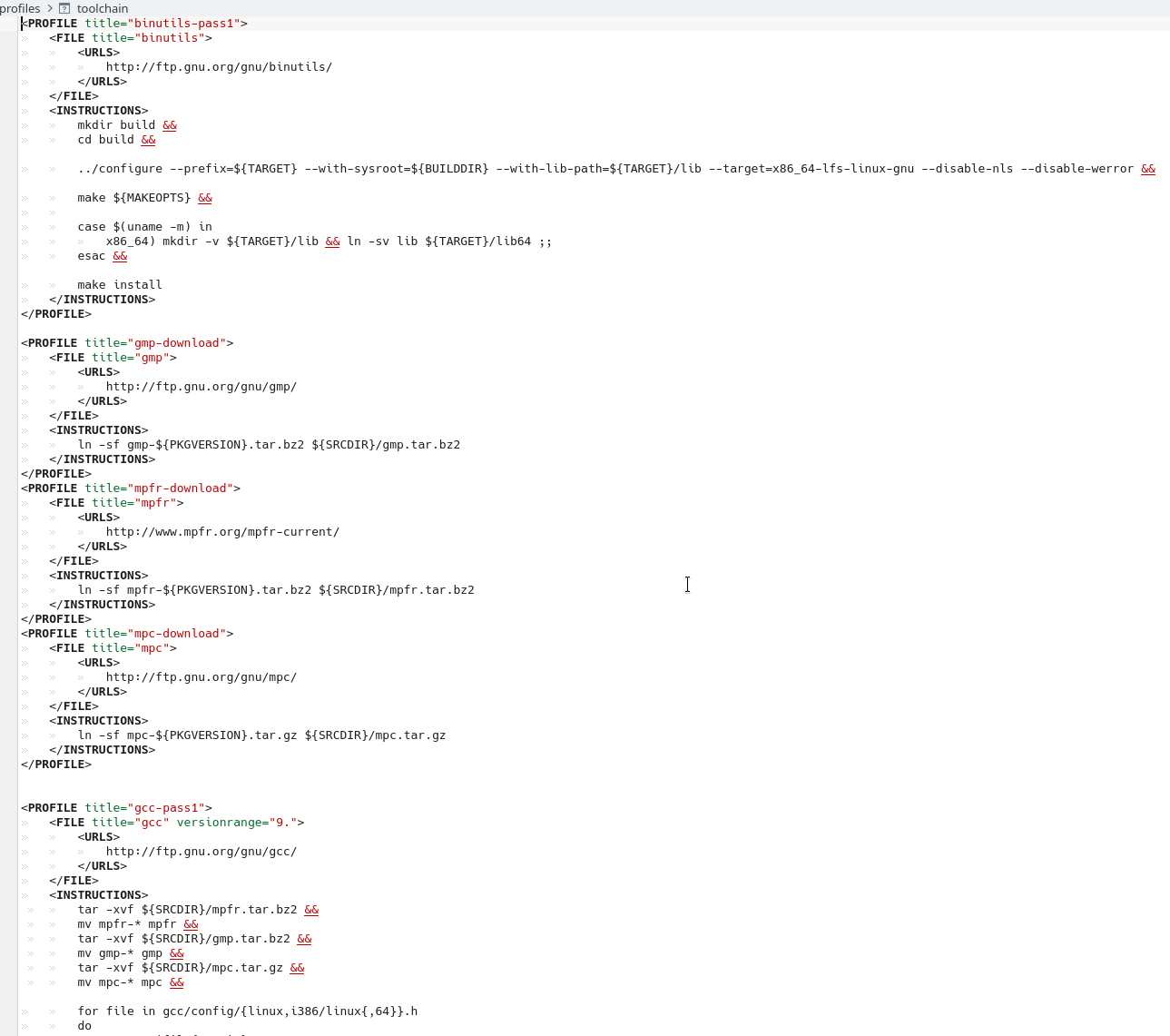Click the "mkdir build &&" line
Viewport: 1170px width, 1036px height.
(x=127, y=125)
